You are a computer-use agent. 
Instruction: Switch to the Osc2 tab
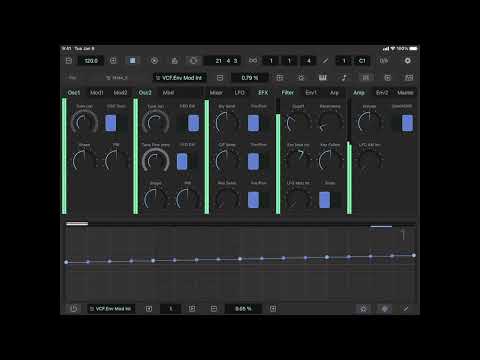click(x=145, y=93)
